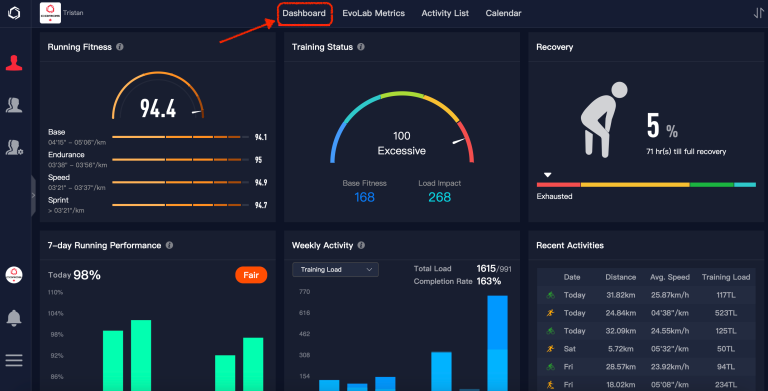
Task: Show Training Status info icon
Action: (361, 47)
